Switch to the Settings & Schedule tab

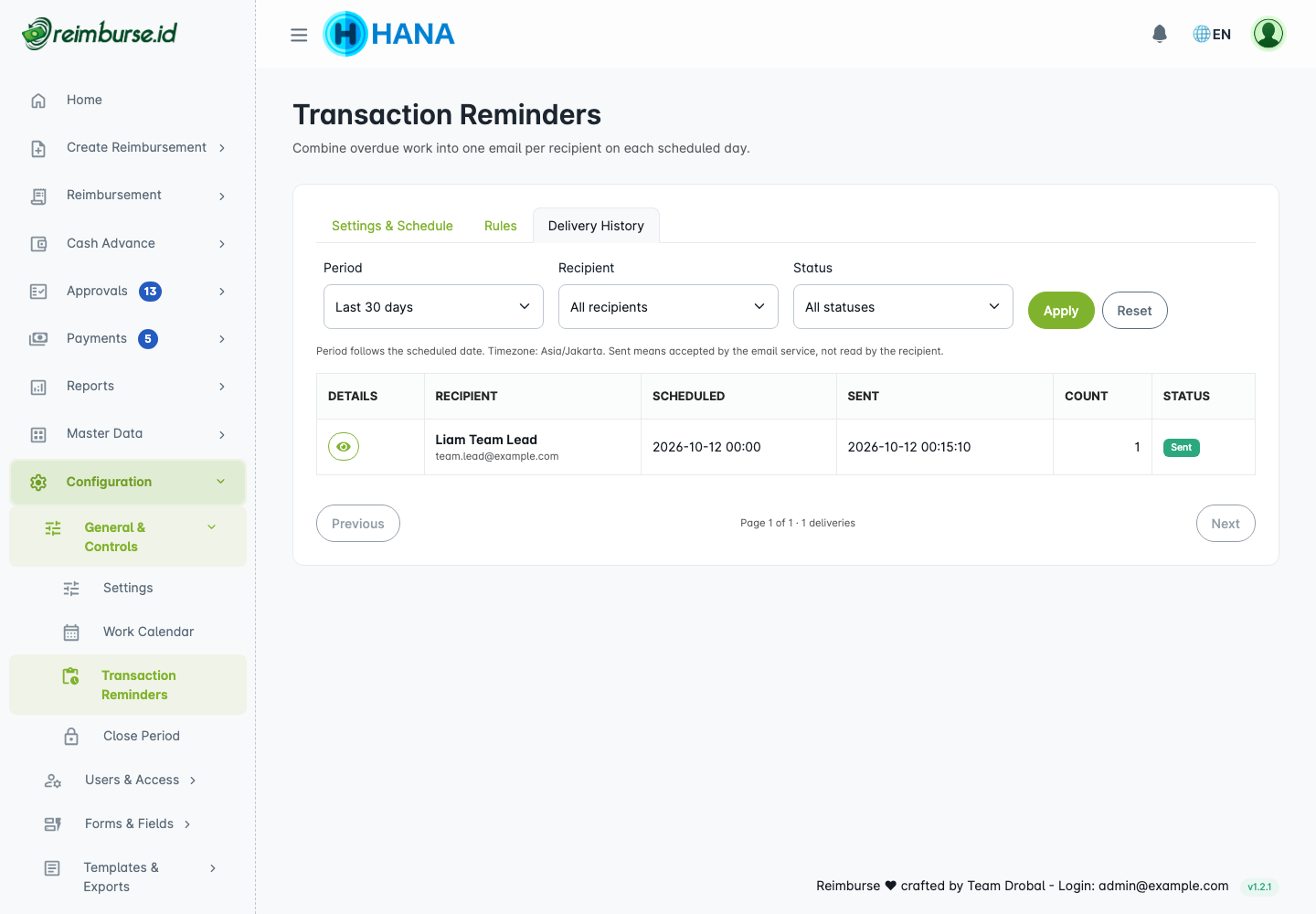pyautogui.click(x=392, y=226)
